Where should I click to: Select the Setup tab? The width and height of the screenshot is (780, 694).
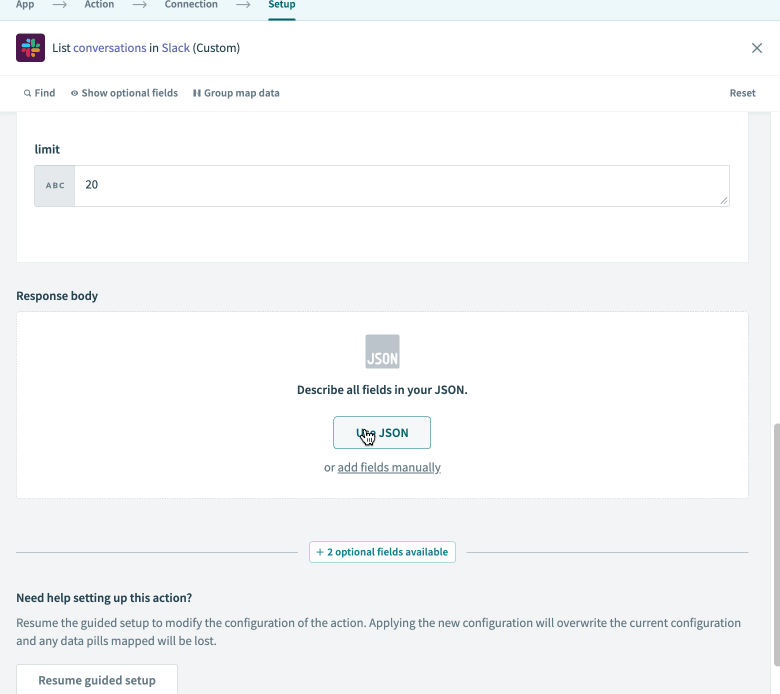[282, 5]
